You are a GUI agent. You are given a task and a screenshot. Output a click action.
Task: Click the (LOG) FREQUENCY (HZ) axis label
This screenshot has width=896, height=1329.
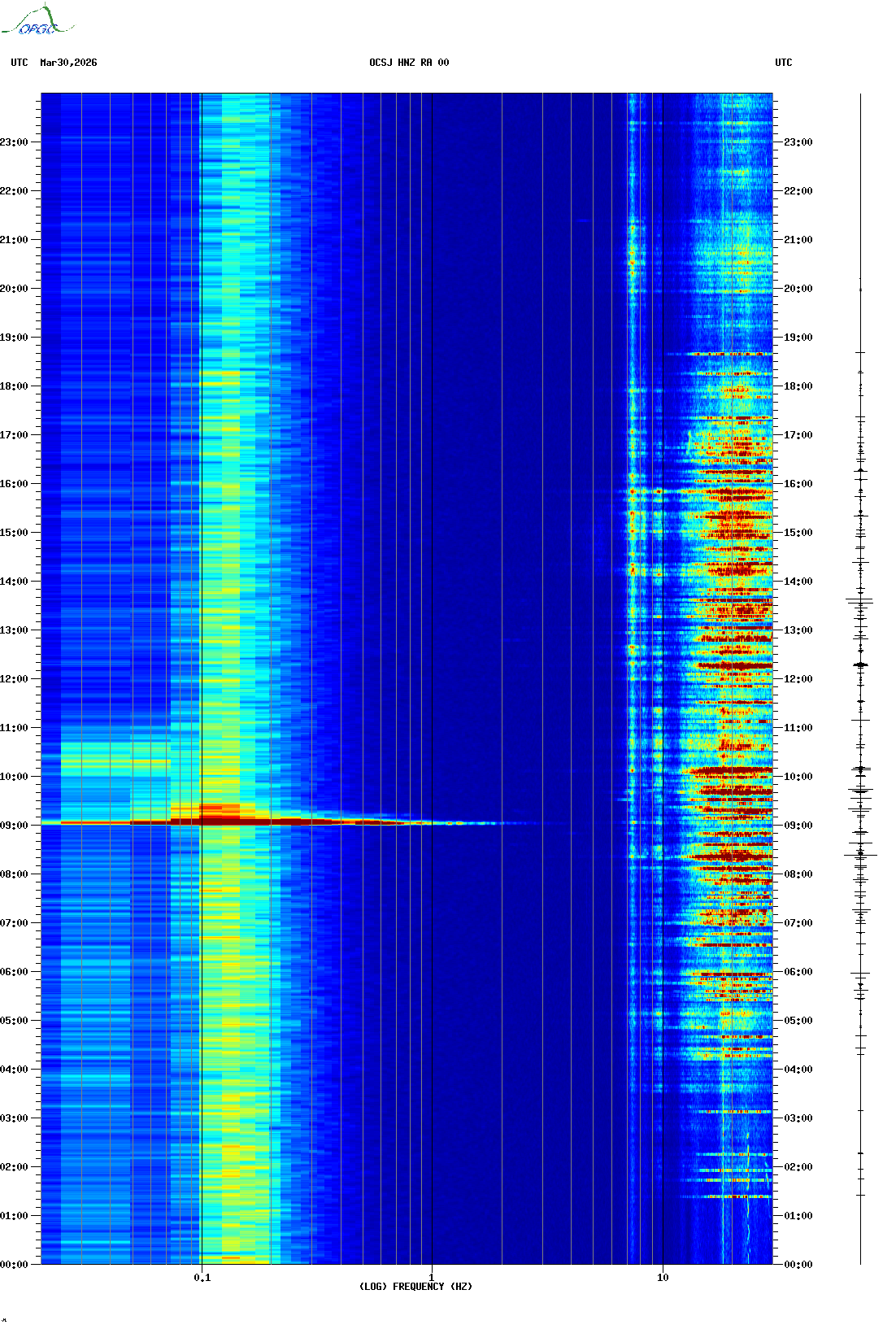coord(415,1286)
